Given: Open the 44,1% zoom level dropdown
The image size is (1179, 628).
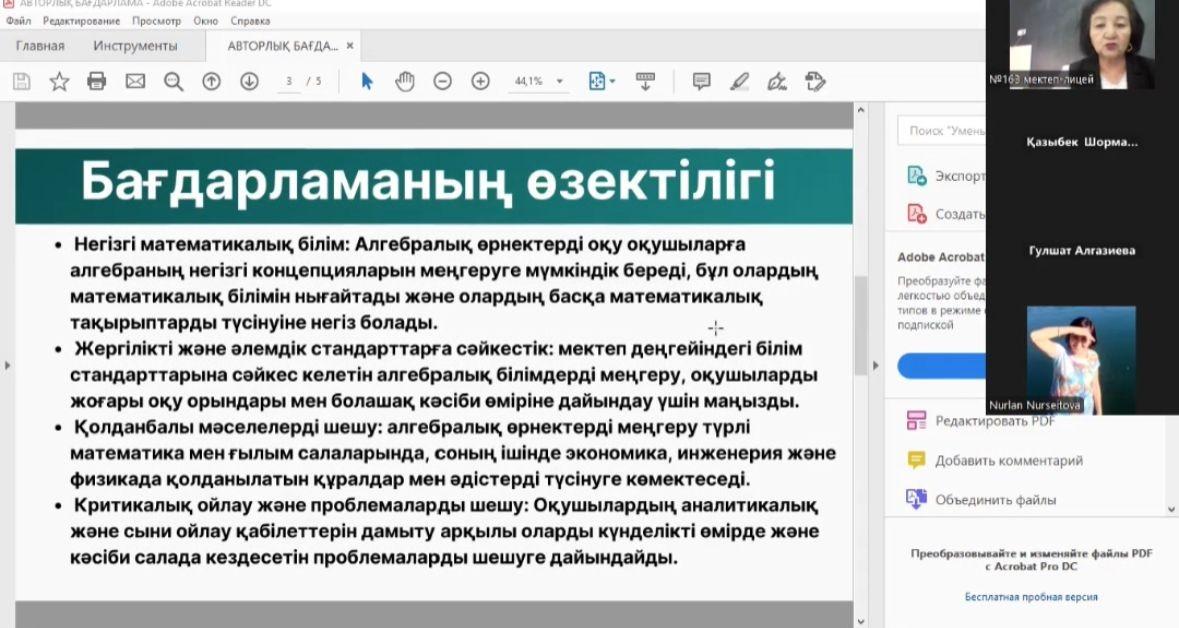Looking at the screenshot, I should [560, 82].
